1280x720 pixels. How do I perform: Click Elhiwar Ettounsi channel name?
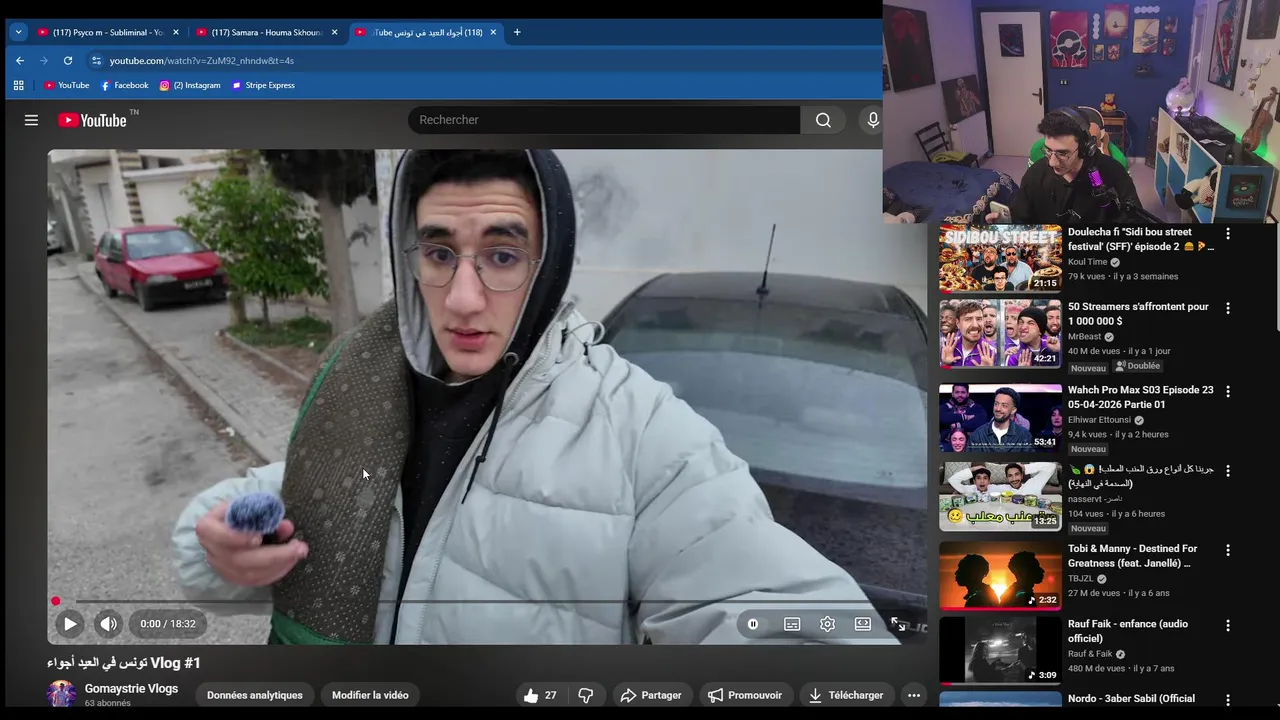click(1100, 420)
